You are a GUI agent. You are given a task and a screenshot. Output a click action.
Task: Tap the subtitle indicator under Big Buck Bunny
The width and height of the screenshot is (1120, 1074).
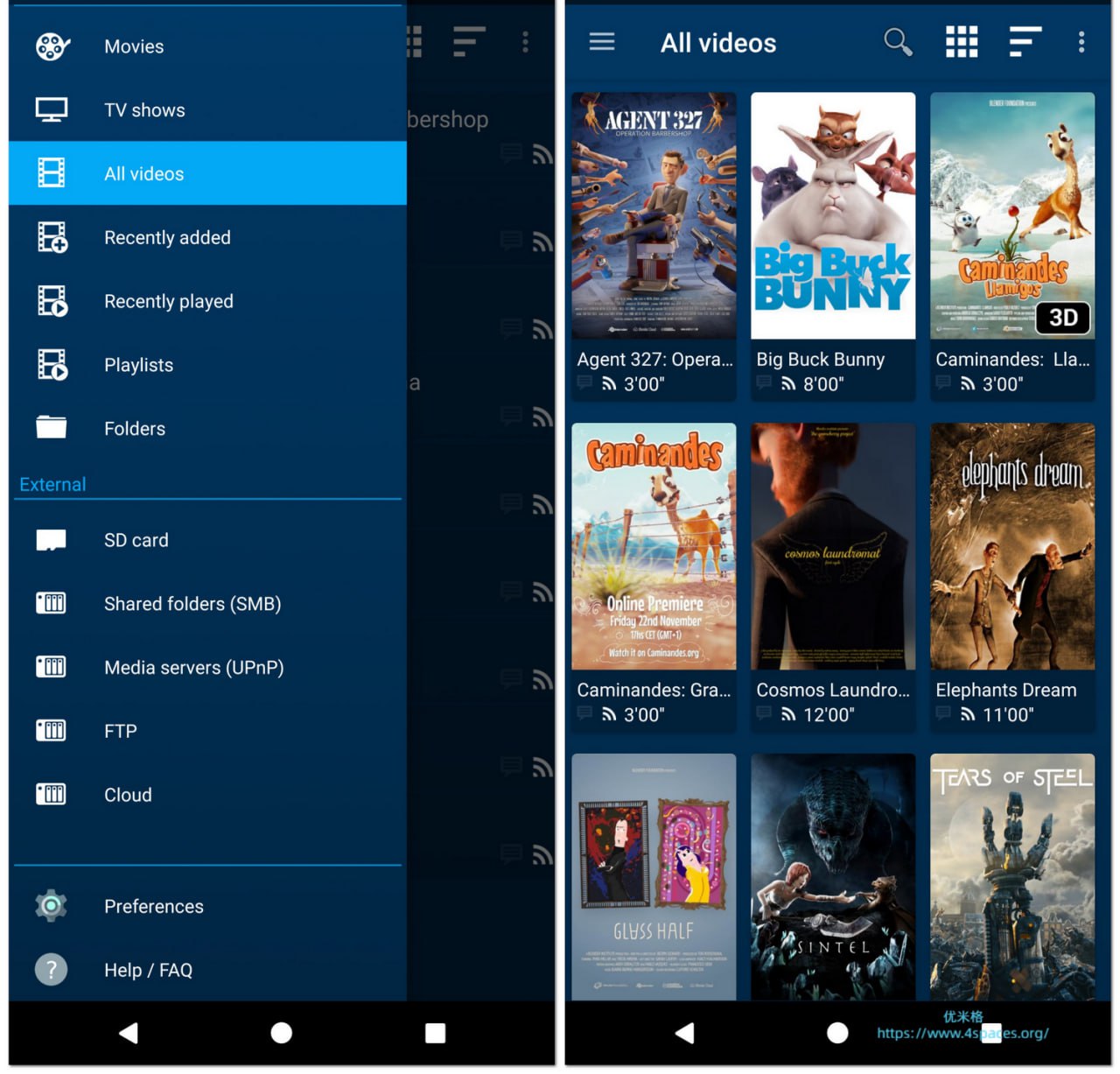pos(763,383)
